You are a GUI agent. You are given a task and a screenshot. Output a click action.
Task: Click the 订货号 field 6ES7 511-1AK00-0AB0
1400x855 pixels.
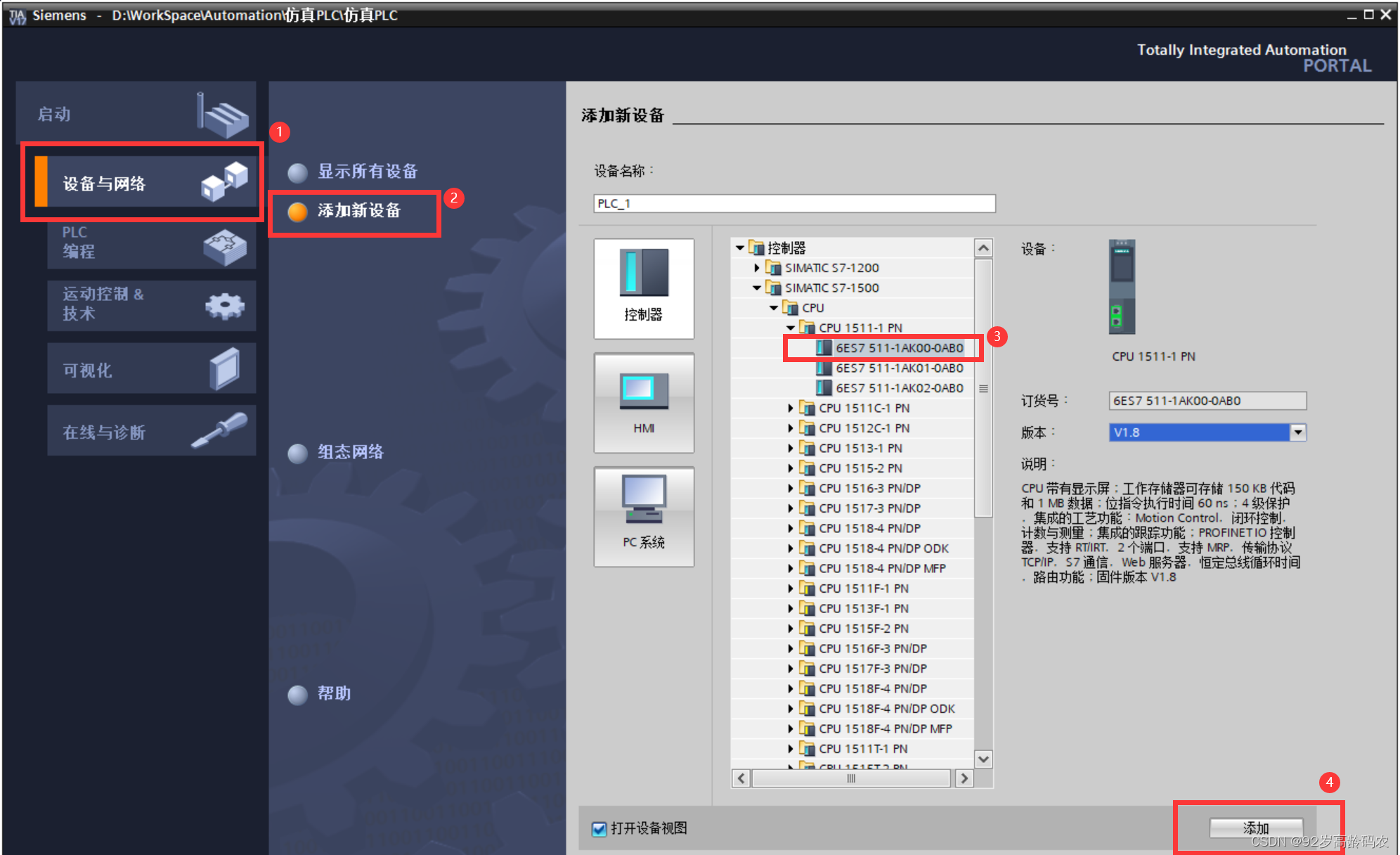[1207, 401]
